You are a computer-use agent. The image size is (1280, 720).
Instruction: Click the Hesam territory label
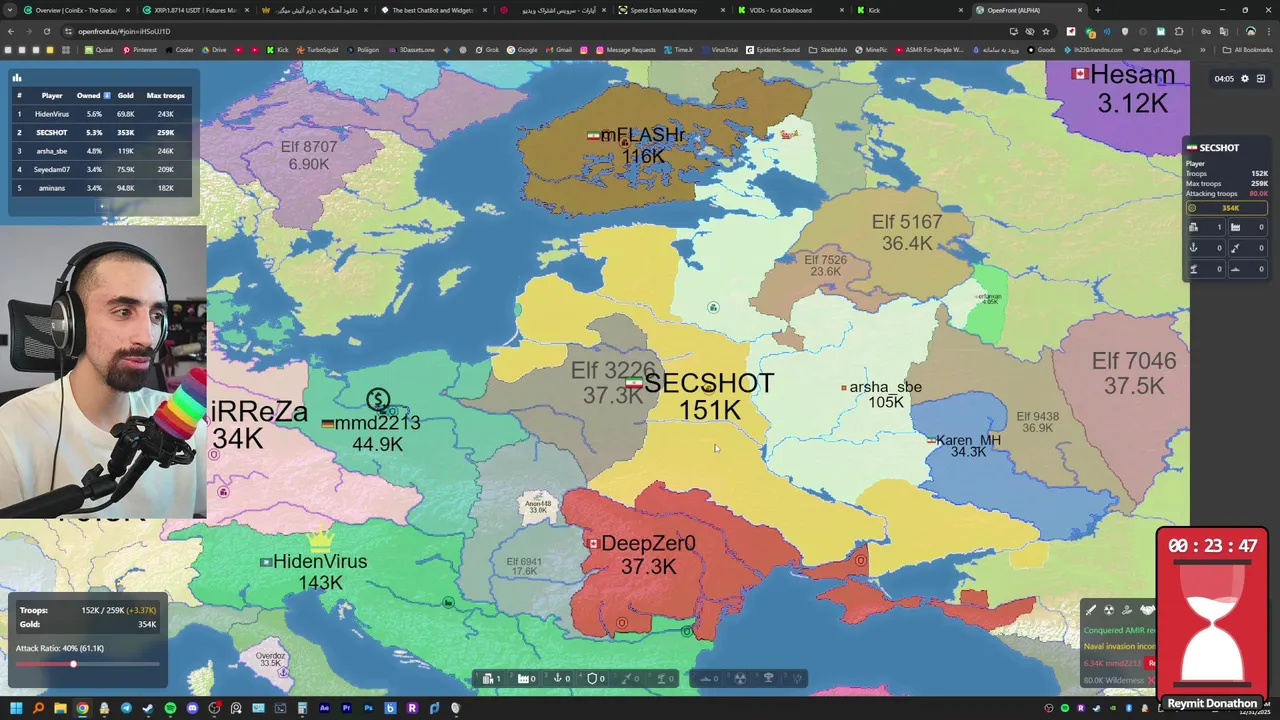tap(1124, 88)
